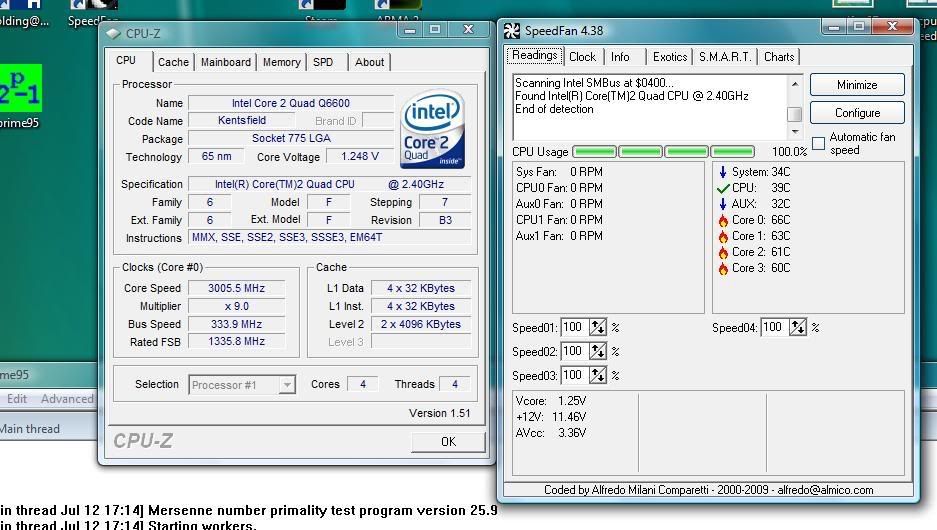This screenshot has height=530, width=937.
Task: Click the SpeedFan title bar fan icon
Action: 512,30
